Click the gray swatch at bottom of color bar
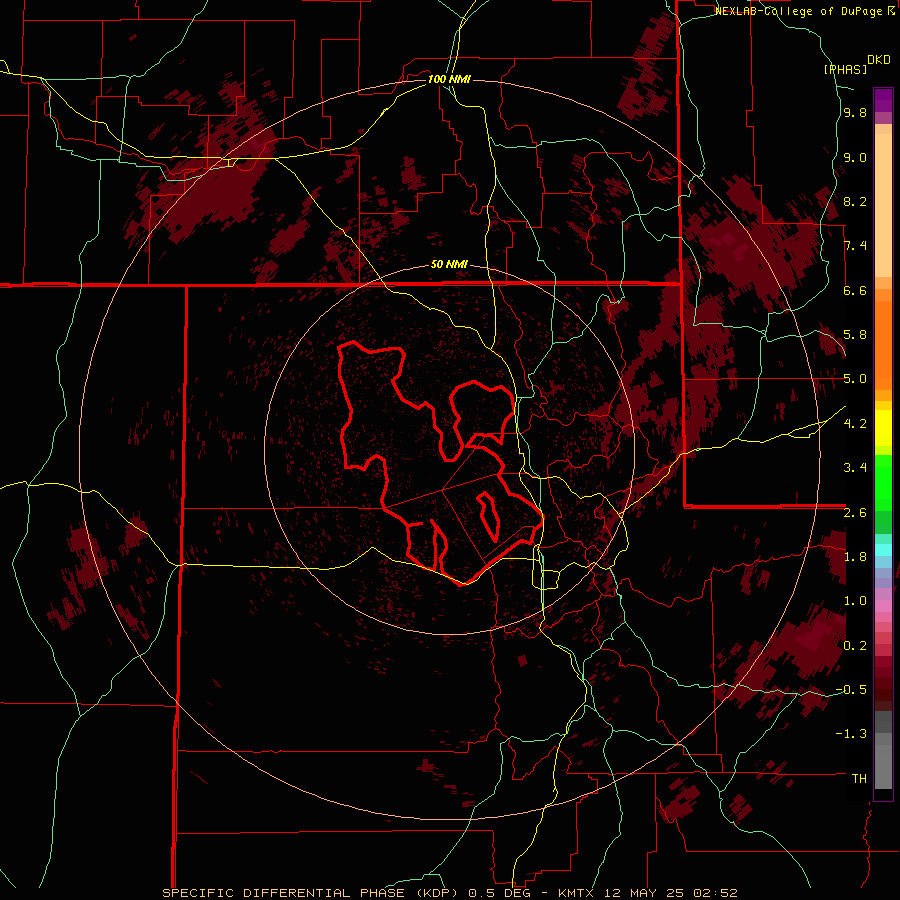 point(883,766)
